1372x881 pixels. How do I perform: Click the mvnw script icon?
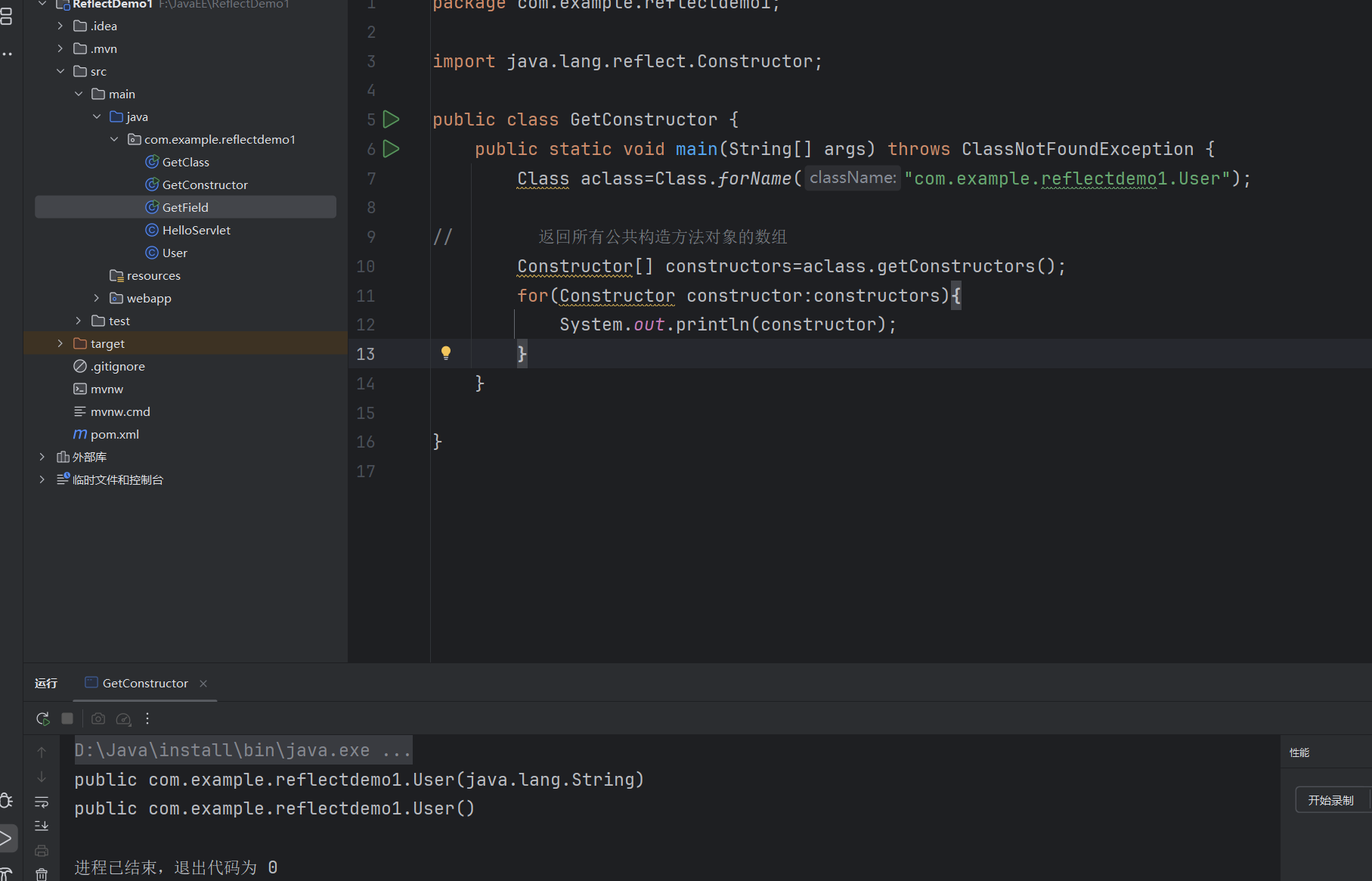point(80,389)
